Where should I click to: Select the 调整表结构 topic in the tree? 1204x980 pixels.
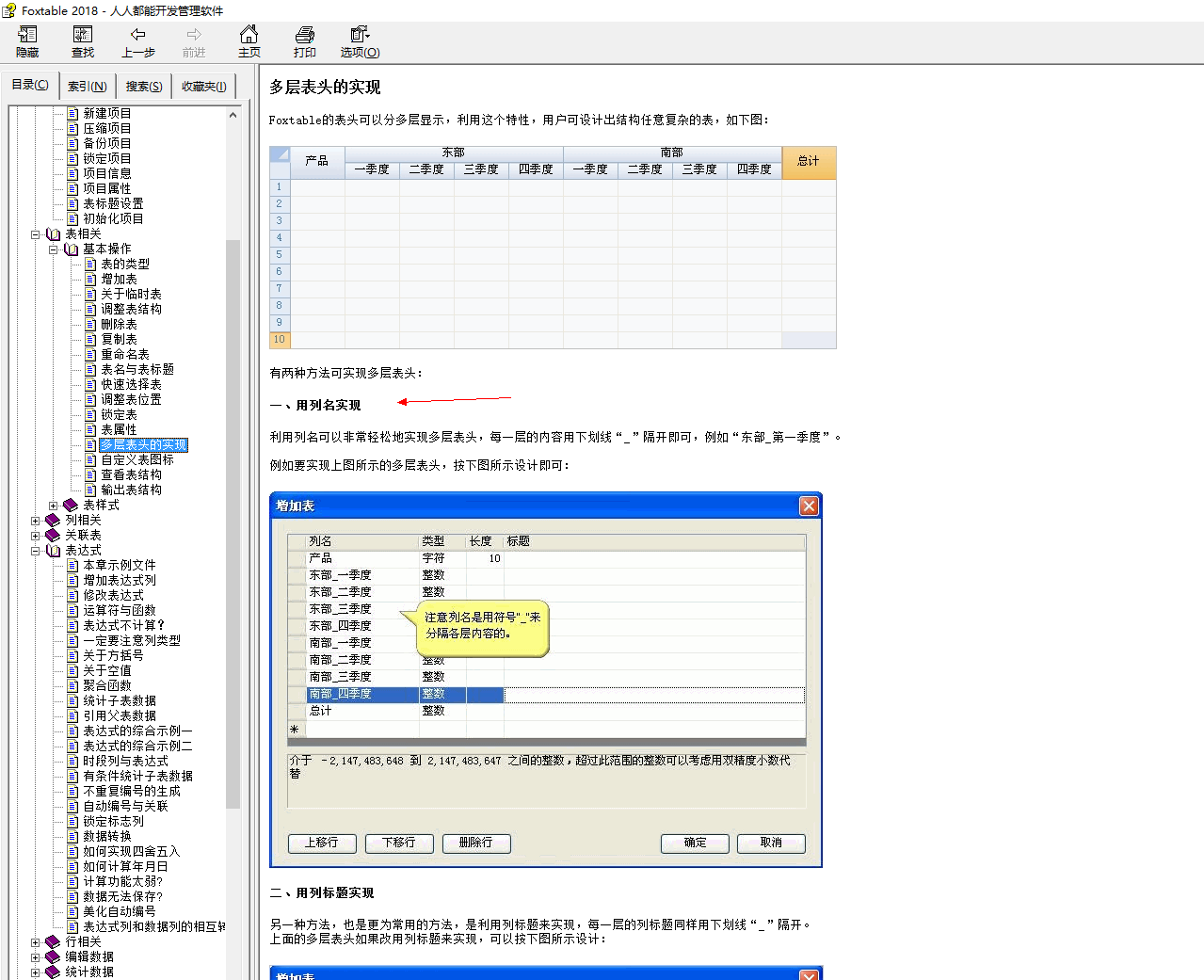[131, 310]
